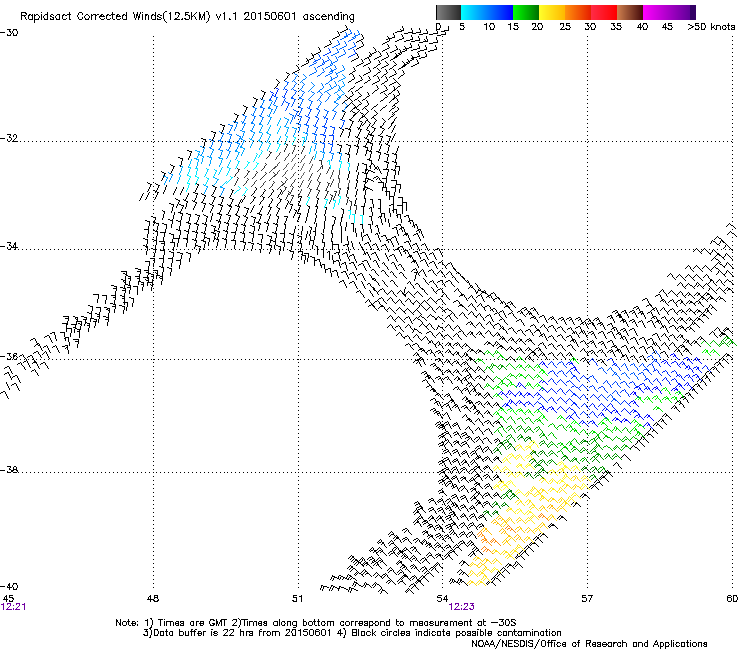Click the latitude label -34
The image size is (740, 650).
tap(9, 246)
